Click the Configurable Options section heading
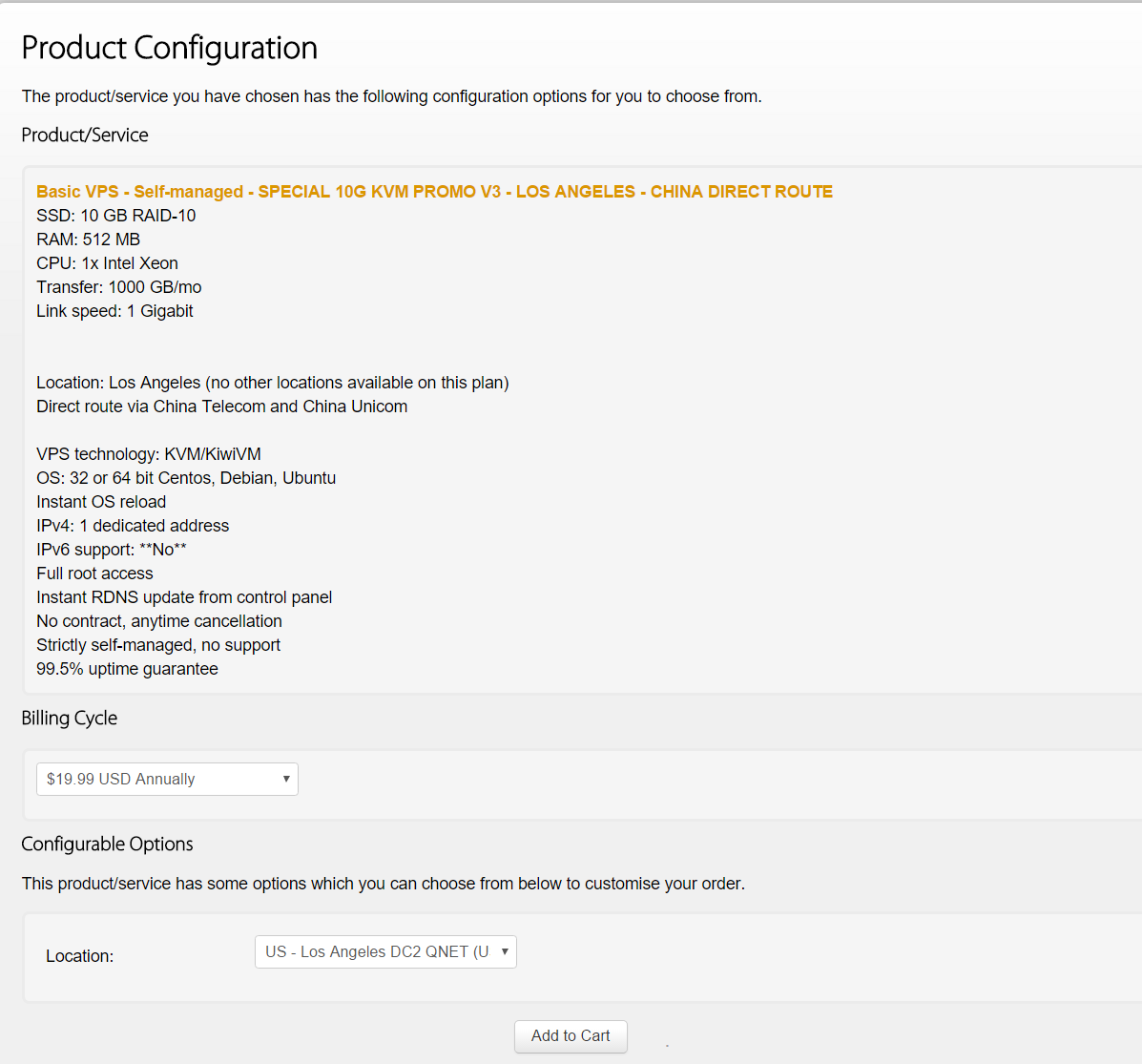 tap(107, 844)
